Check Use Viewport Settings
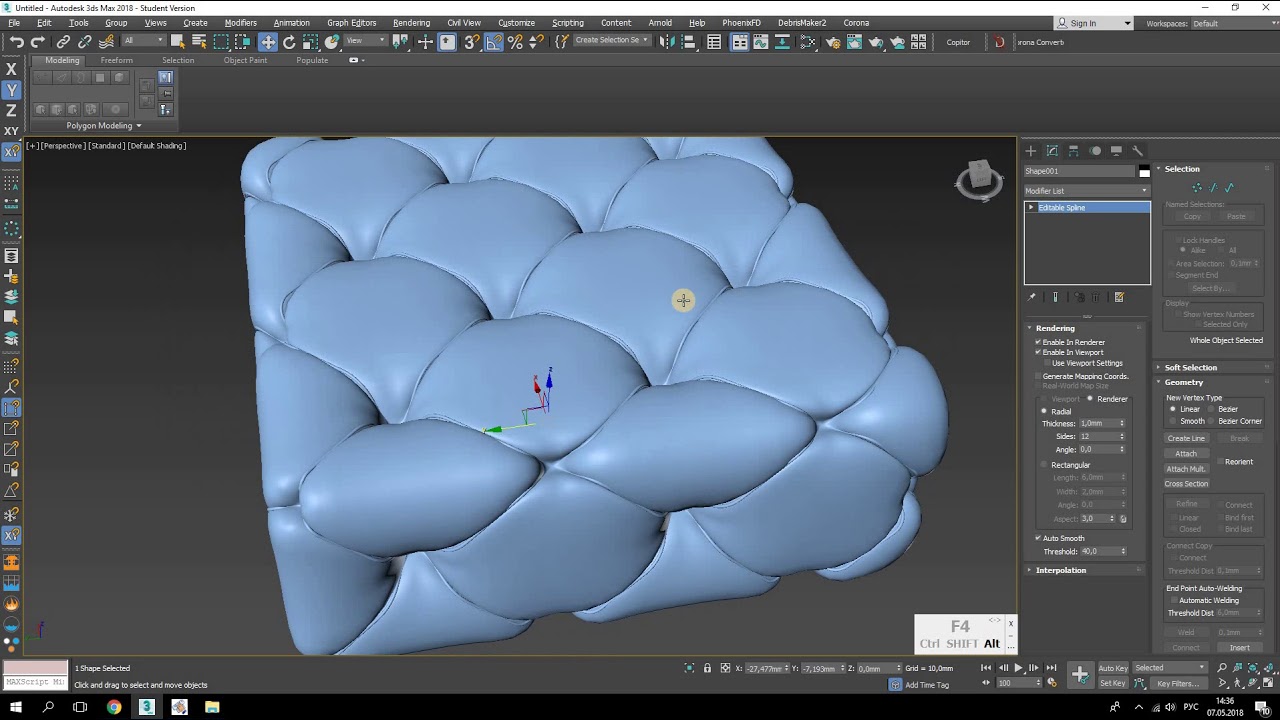 click(1047, 363)
